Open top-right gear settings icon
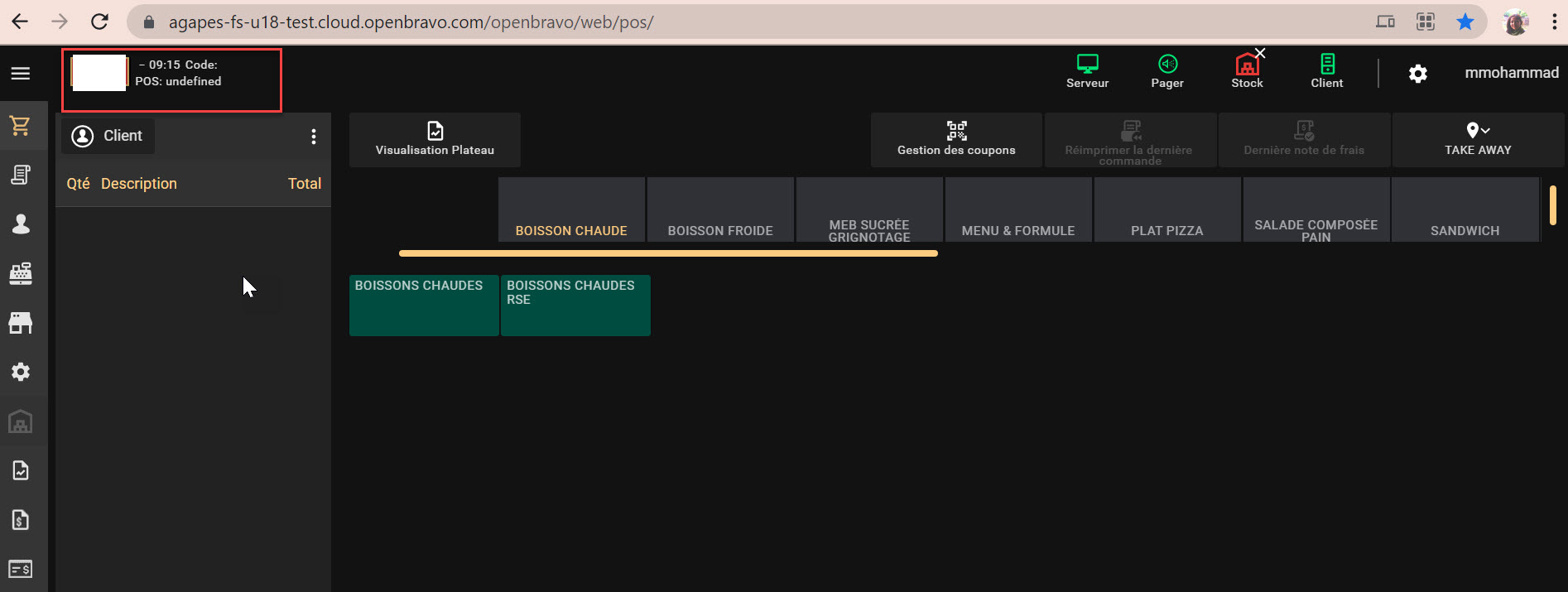Viewport: 1568px width, 592px height. [x=1418, y=74]
